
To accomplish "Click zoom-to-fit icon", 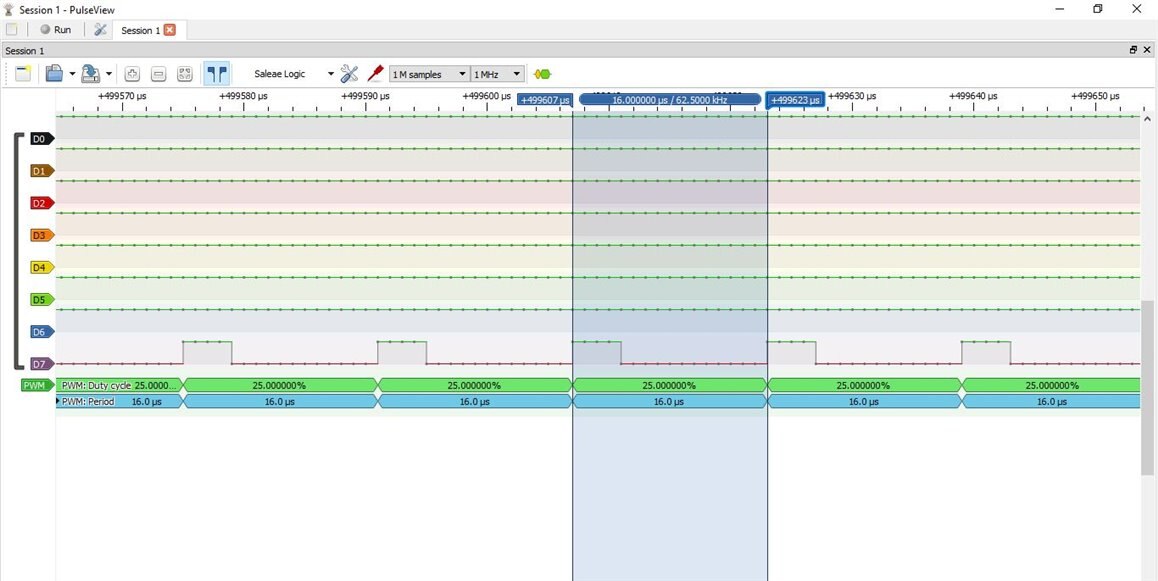I will (184, 74).
